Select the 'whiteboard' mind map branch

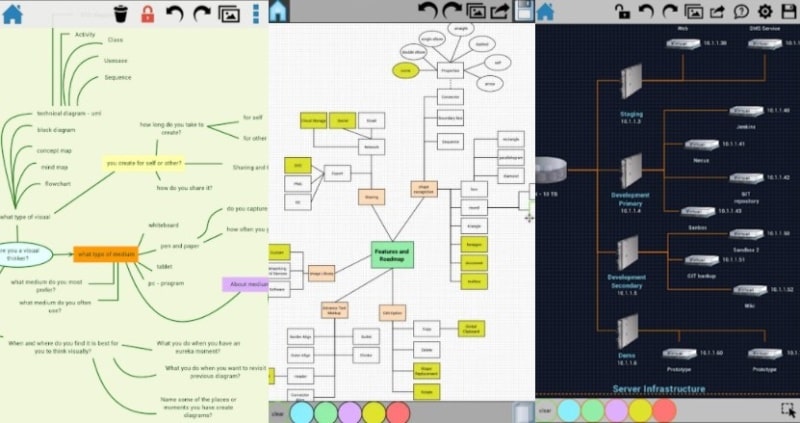pos(163,225)
